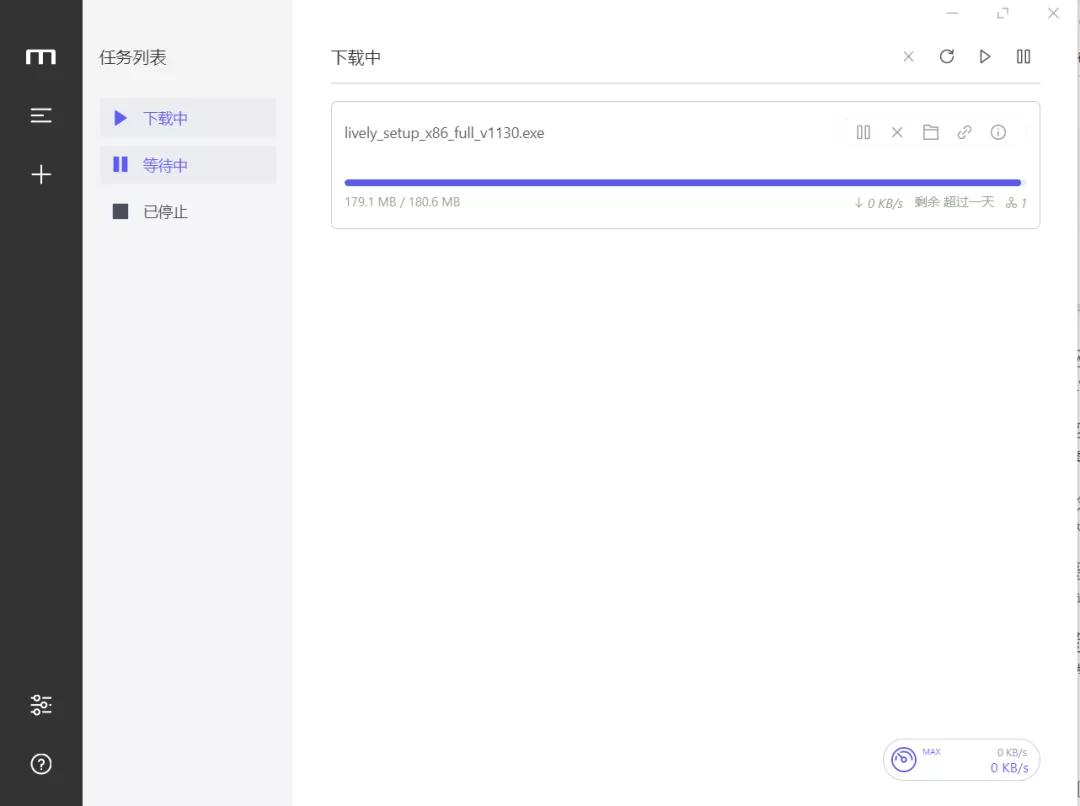Click the Motrix logo icon in the sidebar
The height and width of the screenshot is (806, 1080).
41,57
